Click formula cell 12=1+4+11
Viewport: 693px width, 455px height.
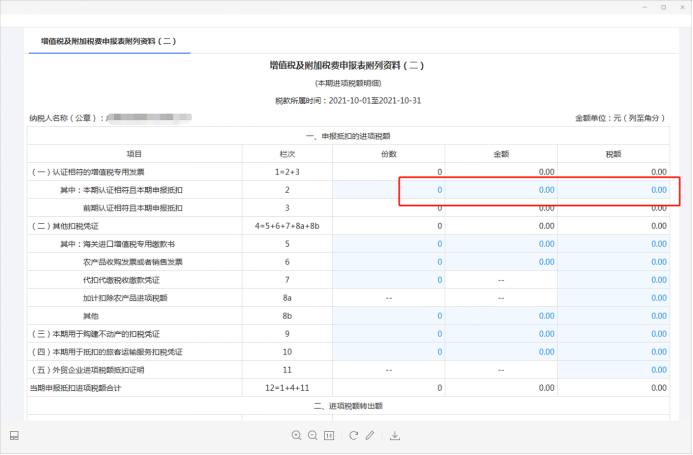(x=287, y=388)
